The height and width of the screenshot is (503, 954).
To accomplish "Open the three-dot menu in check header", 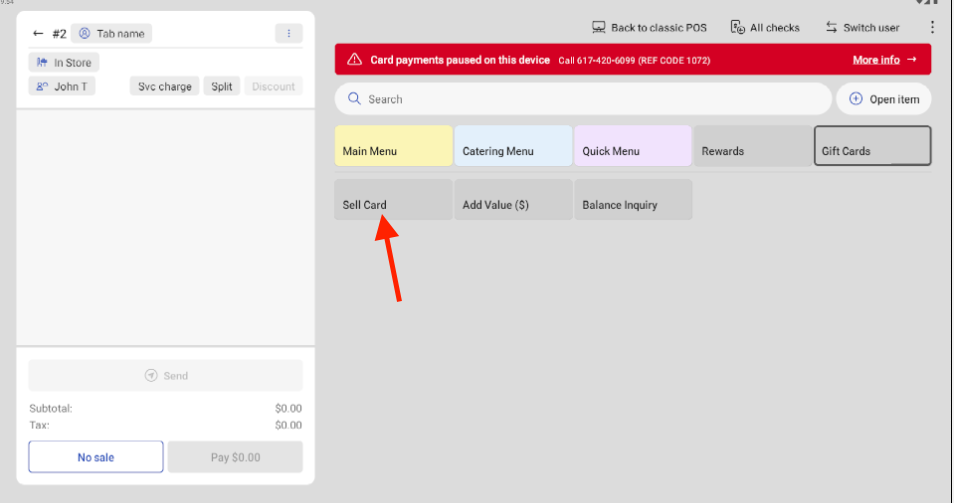I will tap(288, 34).
